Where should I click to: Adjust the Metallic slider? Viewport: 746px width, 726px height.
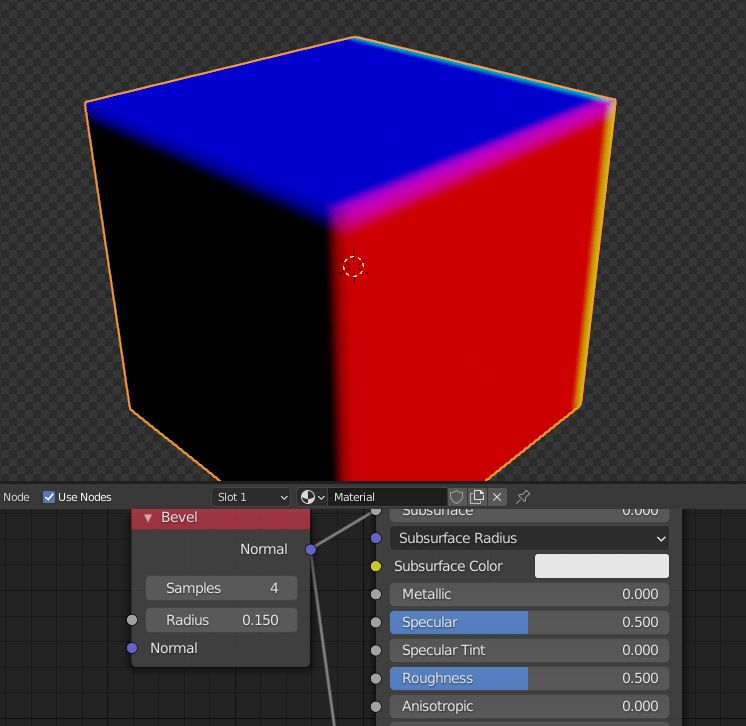tap(530, 594)
